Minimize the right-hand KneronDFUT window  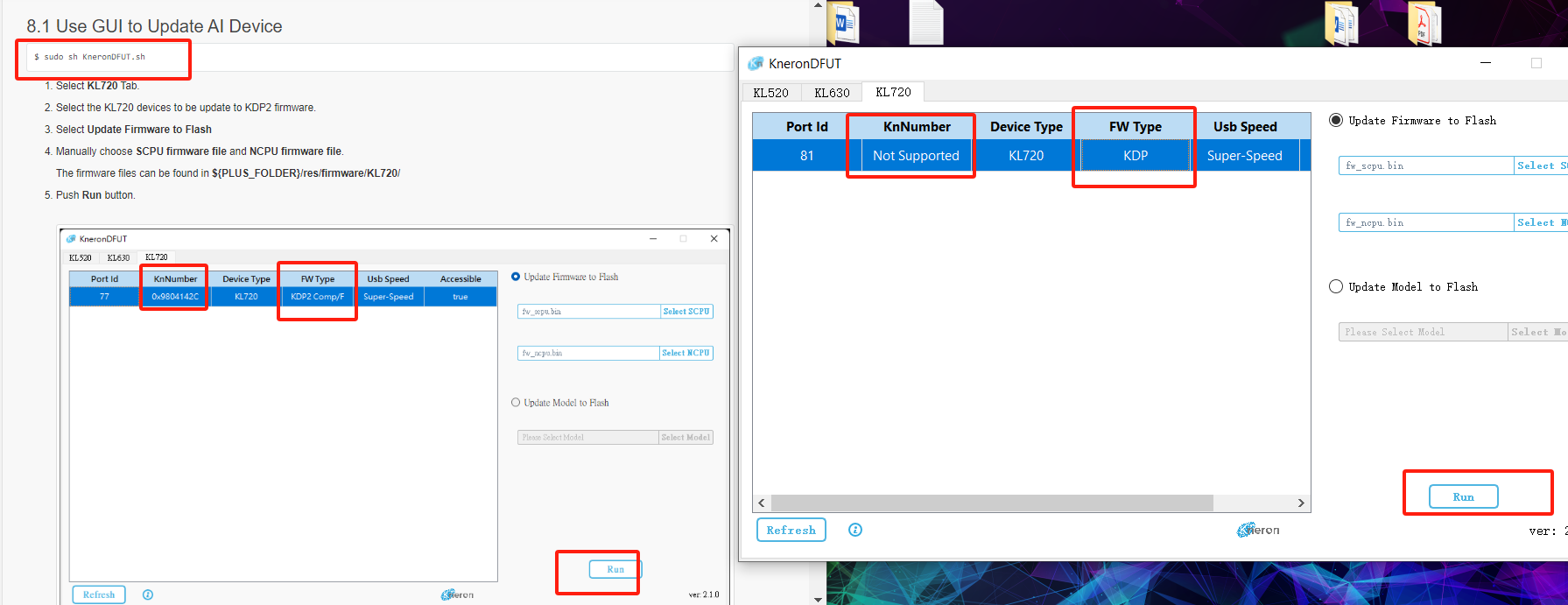(1486, 63)
